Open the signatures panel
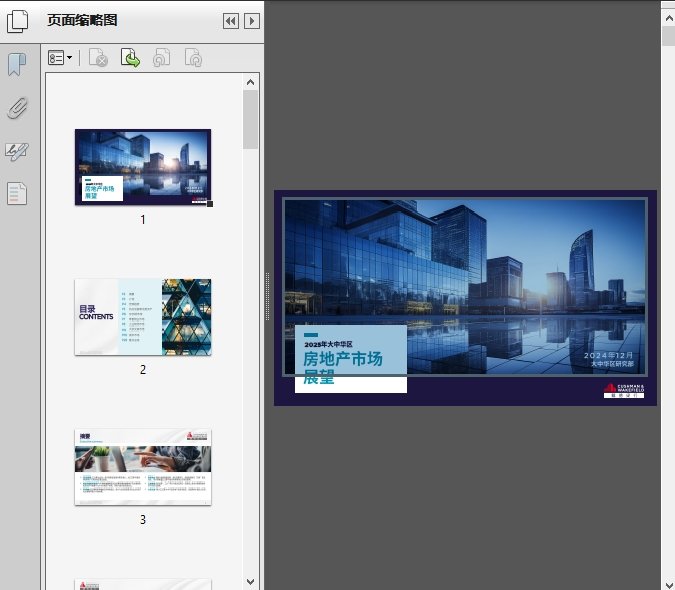 coord(17,151)
